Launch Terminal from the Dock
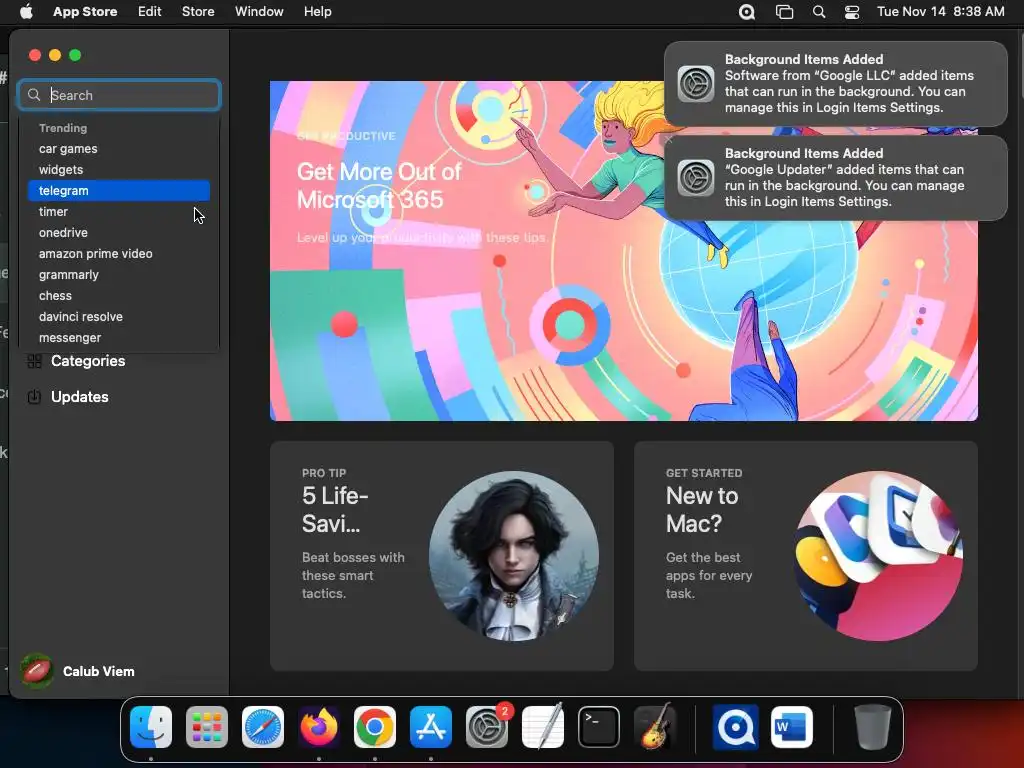This screenshot has height=768, width=1024. click(x=599, y=727)
